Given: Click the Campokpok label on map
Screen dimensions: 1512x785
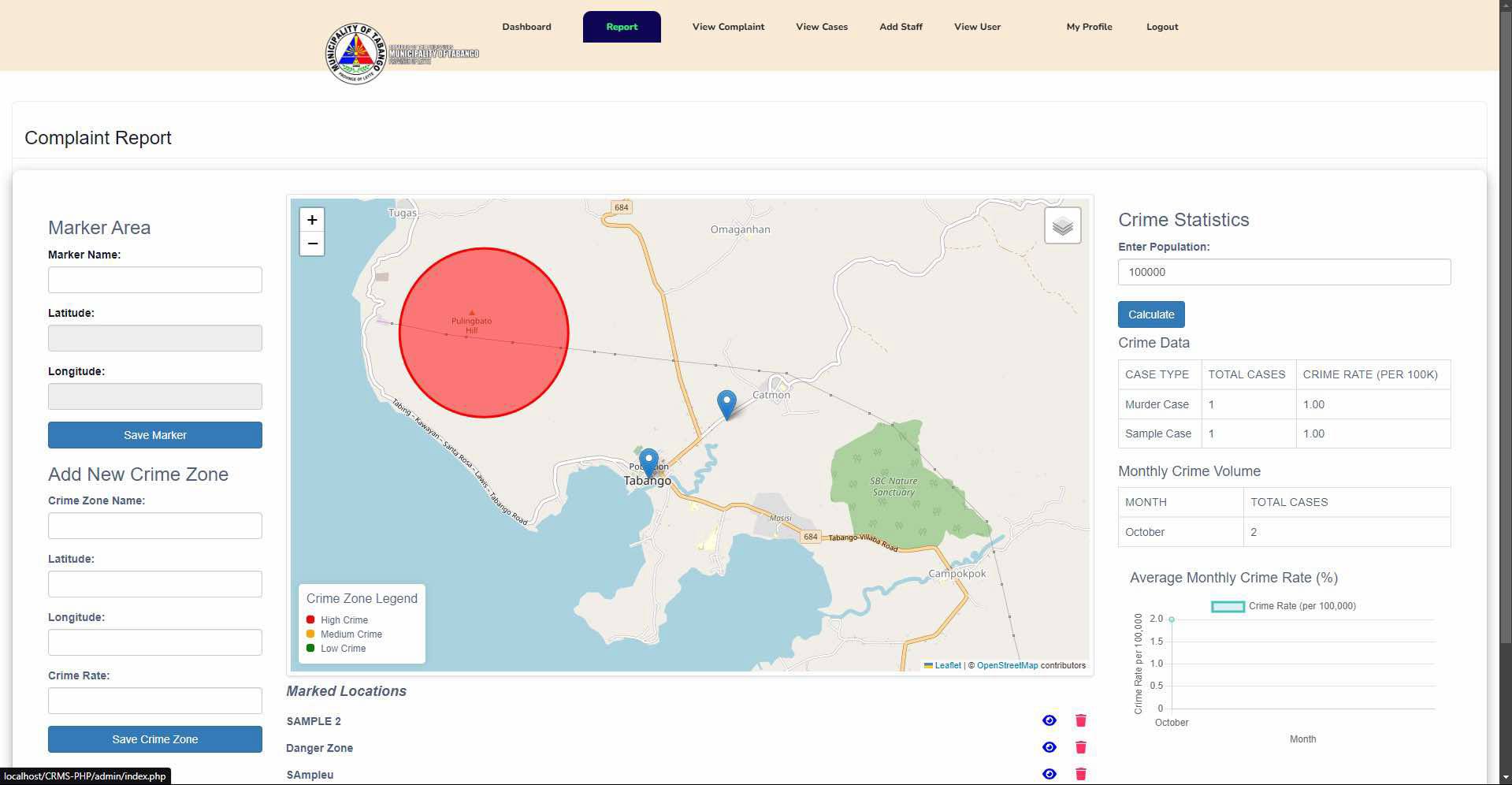Looking at the screenshot, I should pyautogui.click(x=957, y=573).
